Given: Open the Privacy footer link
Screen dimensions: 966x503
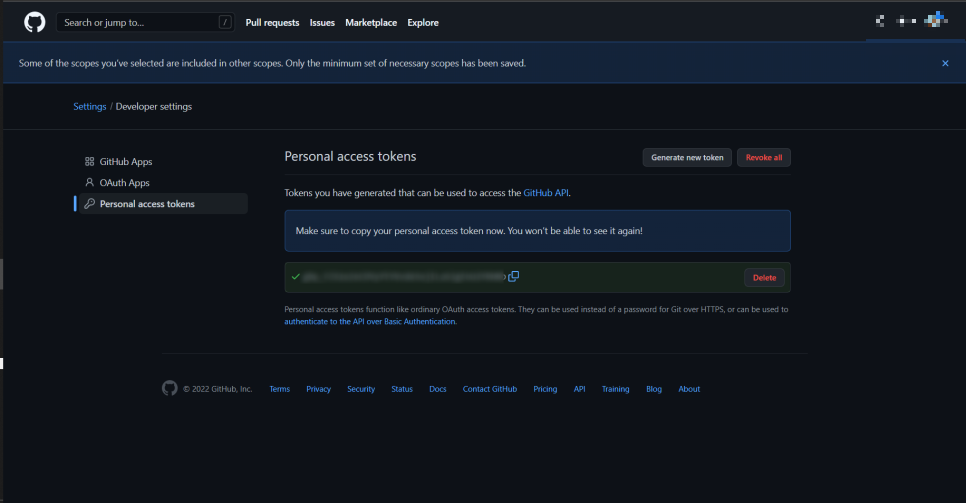Looking at the screenshot, I should click(319, 389).
